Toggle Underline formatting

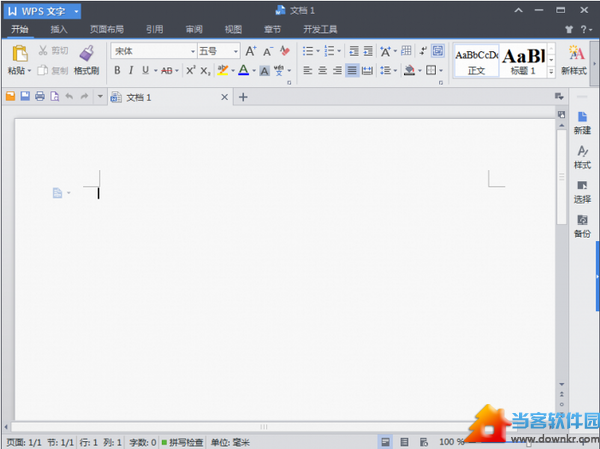(x=145, y=70)
